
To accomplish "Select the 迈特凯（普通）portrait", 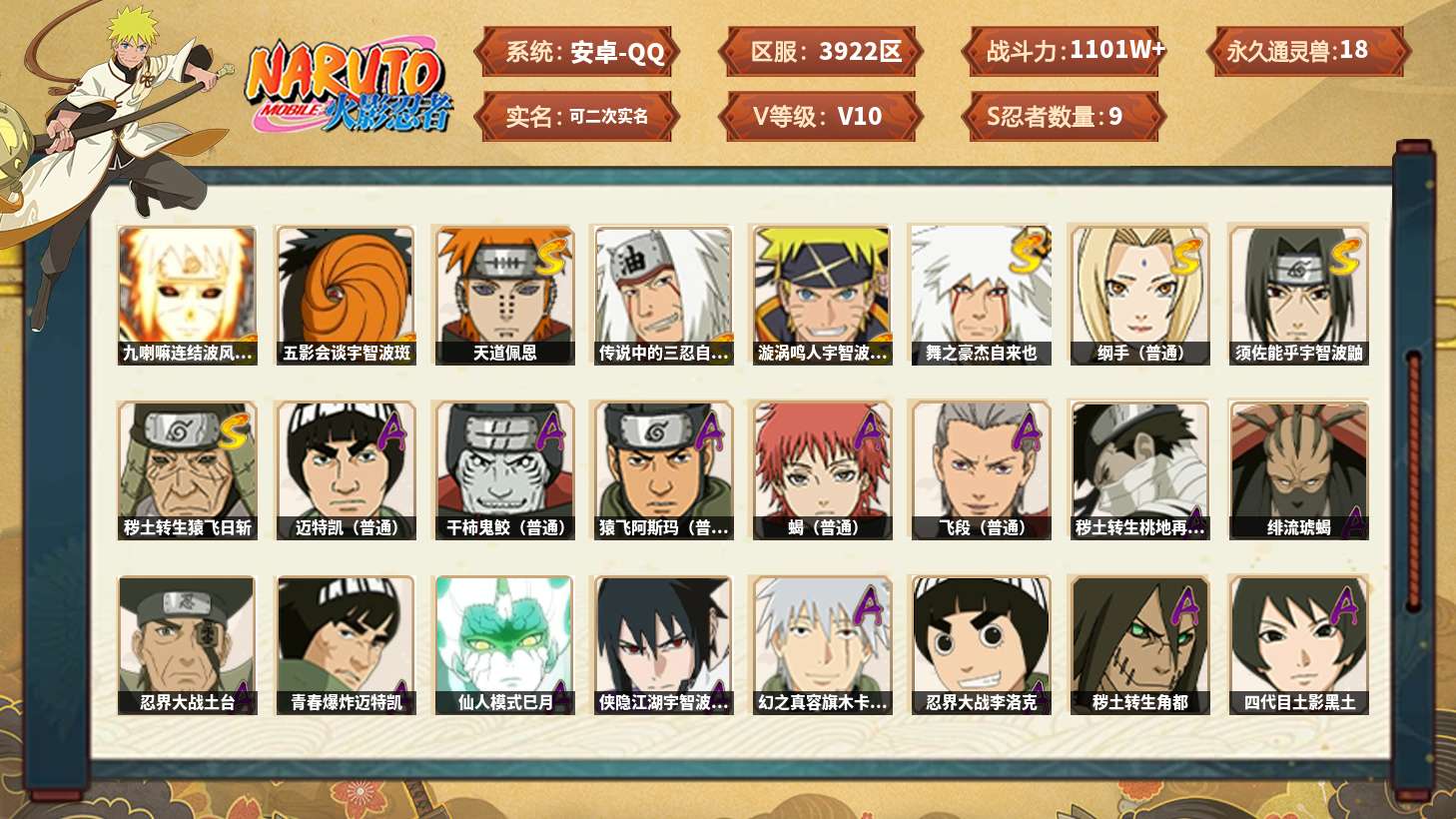I will (x=346, y=470).
